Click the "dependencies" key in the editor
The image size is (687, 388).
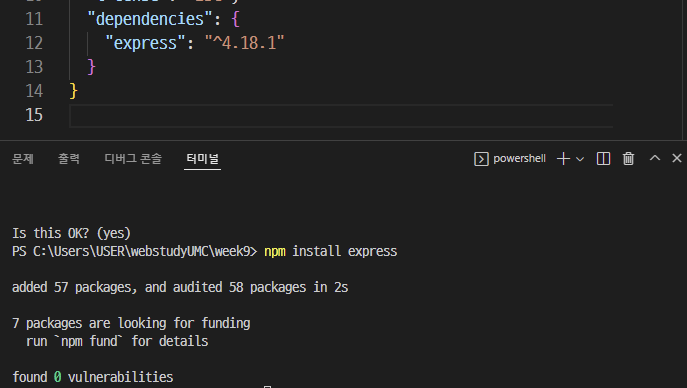tap(150, 19)
